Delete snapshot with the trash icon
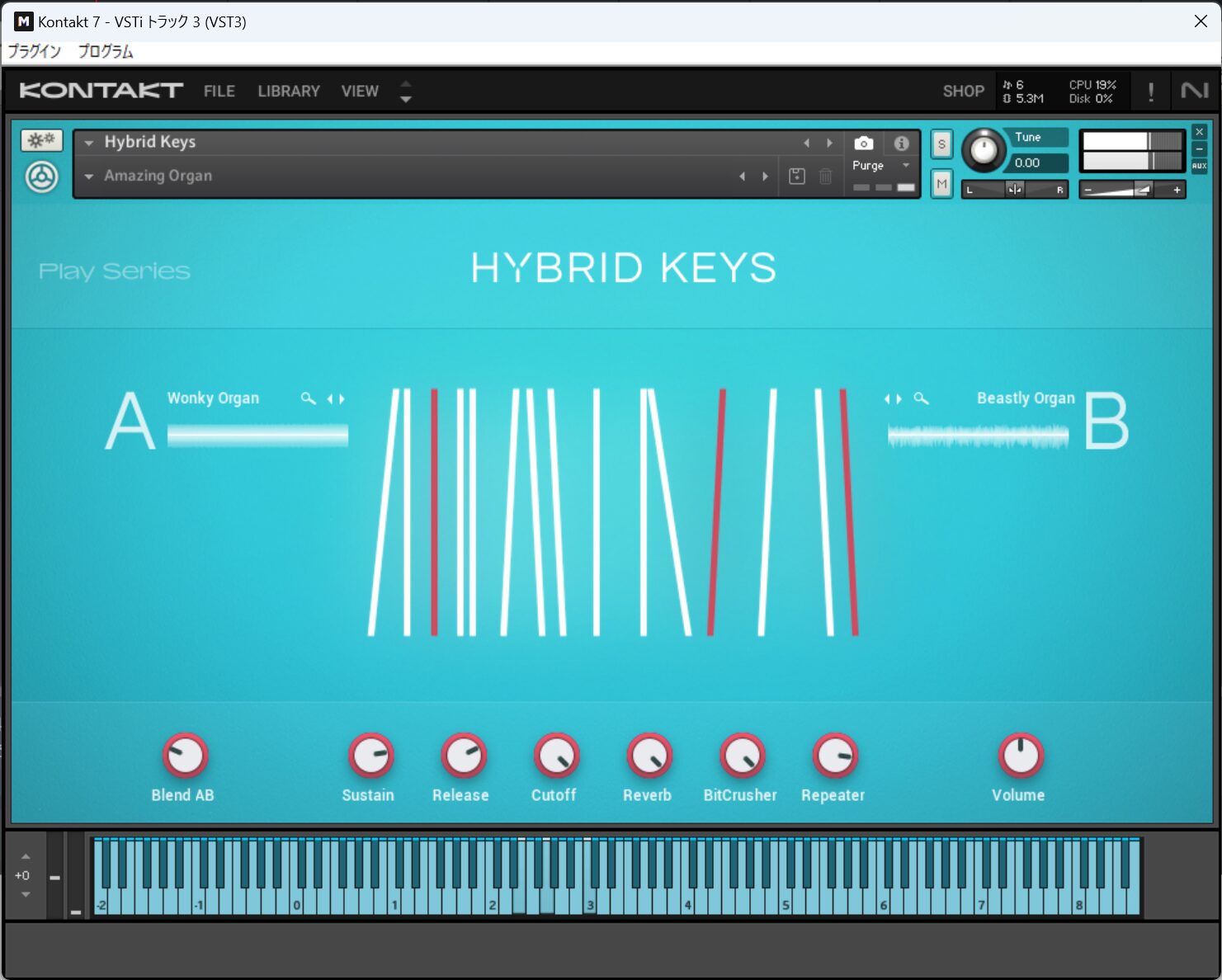The width and height of the screenshot is (1222, 980). 825,176
